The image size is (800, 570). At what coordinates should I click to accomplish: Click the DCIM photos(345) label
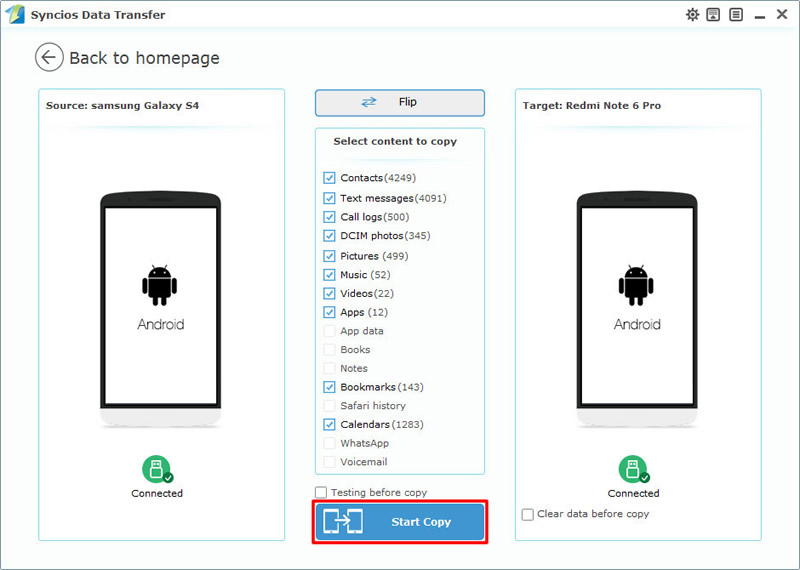click(x=385, y=236)
